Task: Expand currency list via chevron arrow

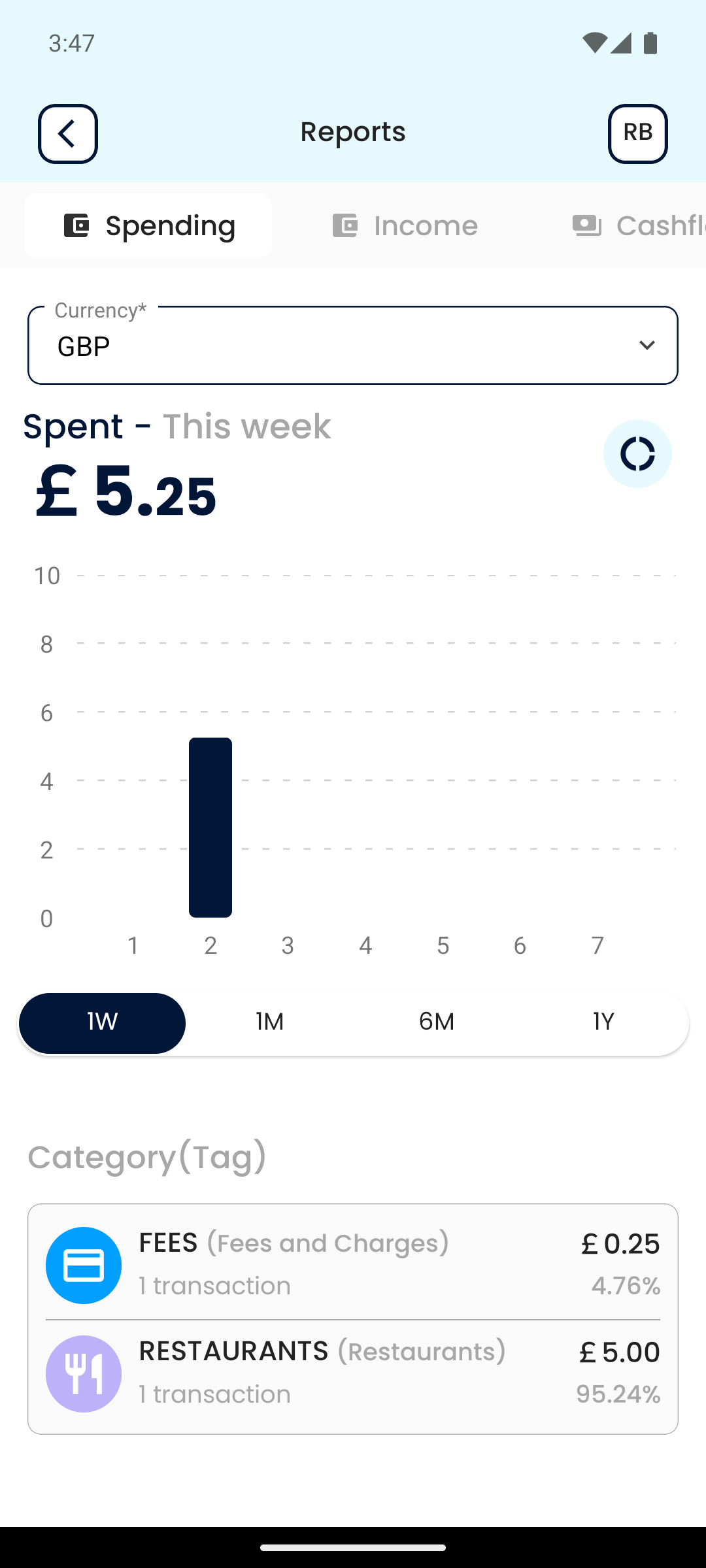Action: (647, 345)
